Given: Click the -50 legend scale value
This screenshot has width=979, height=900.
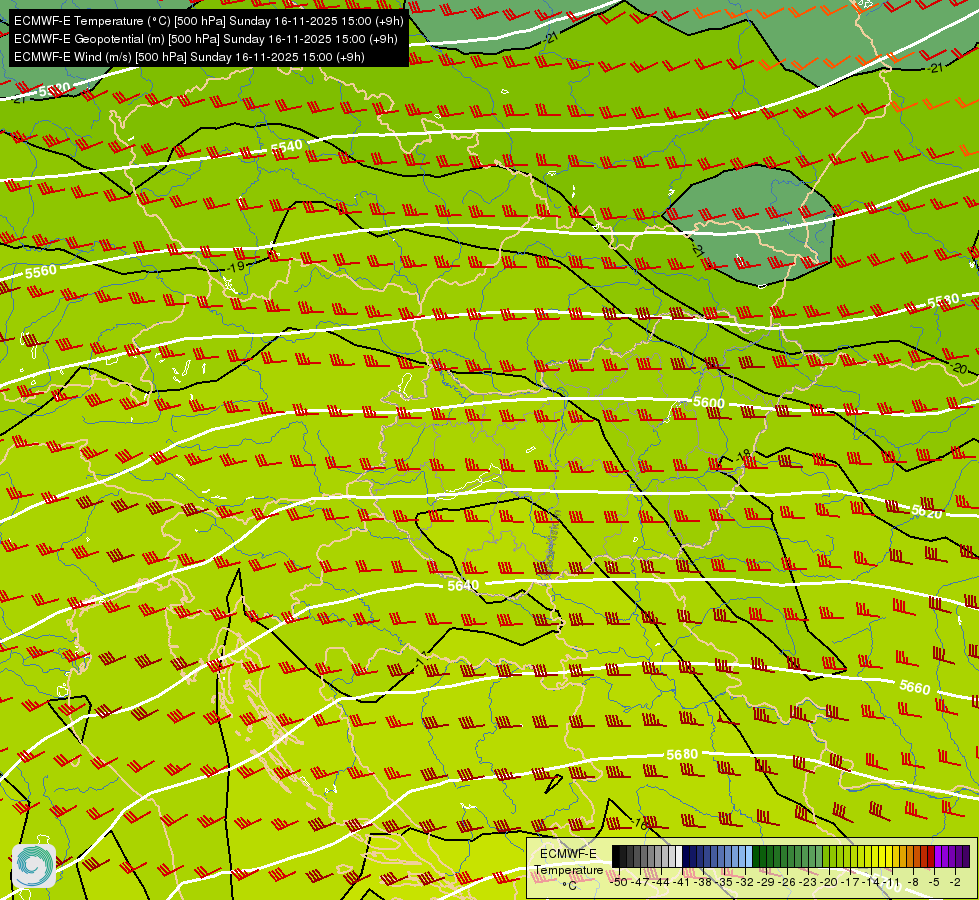Looking at the screenshot, I should [619, 883].
